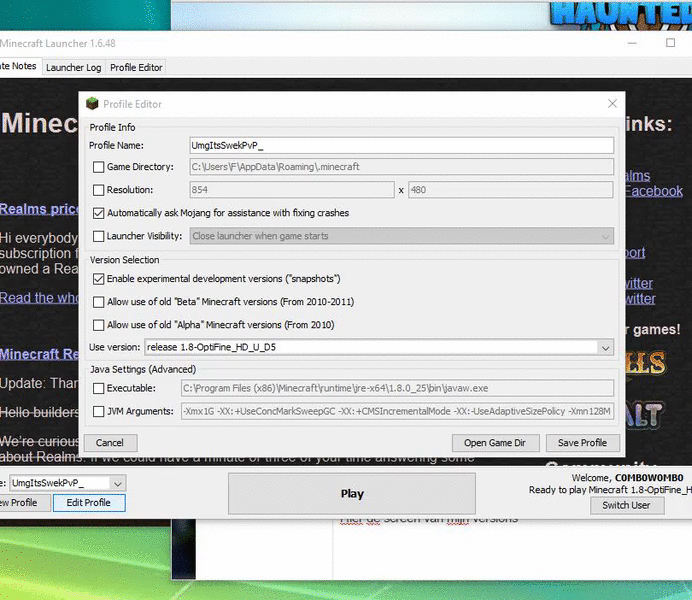The width and height of the screenshot is (692, 600).
Task: Click the Java executable path field
Action: coord(397,388)
